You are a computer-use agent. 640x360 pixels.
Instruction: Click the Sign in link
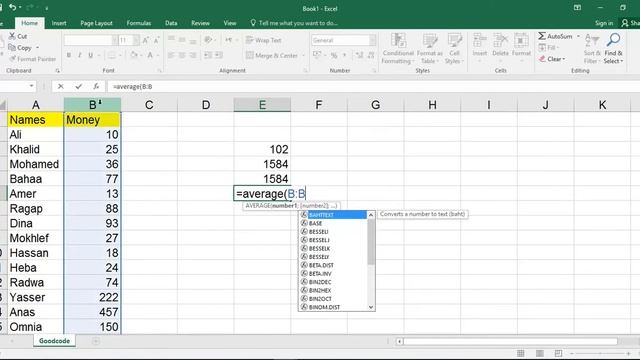pos(604,23)
